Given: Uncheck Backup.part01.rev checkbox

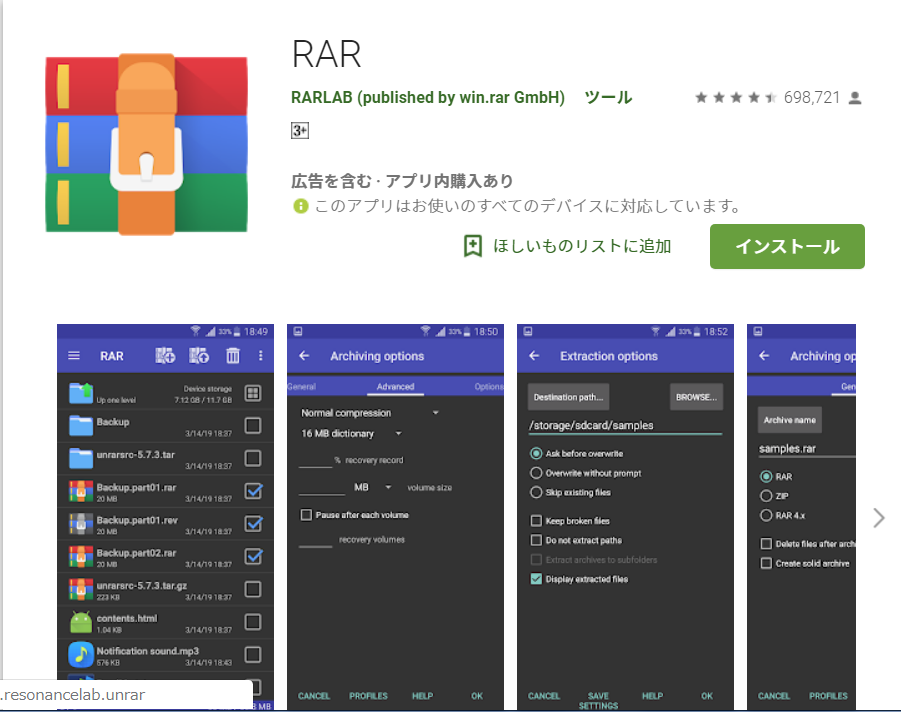Looking at the screenshot, I should click(x=253, y=524).
